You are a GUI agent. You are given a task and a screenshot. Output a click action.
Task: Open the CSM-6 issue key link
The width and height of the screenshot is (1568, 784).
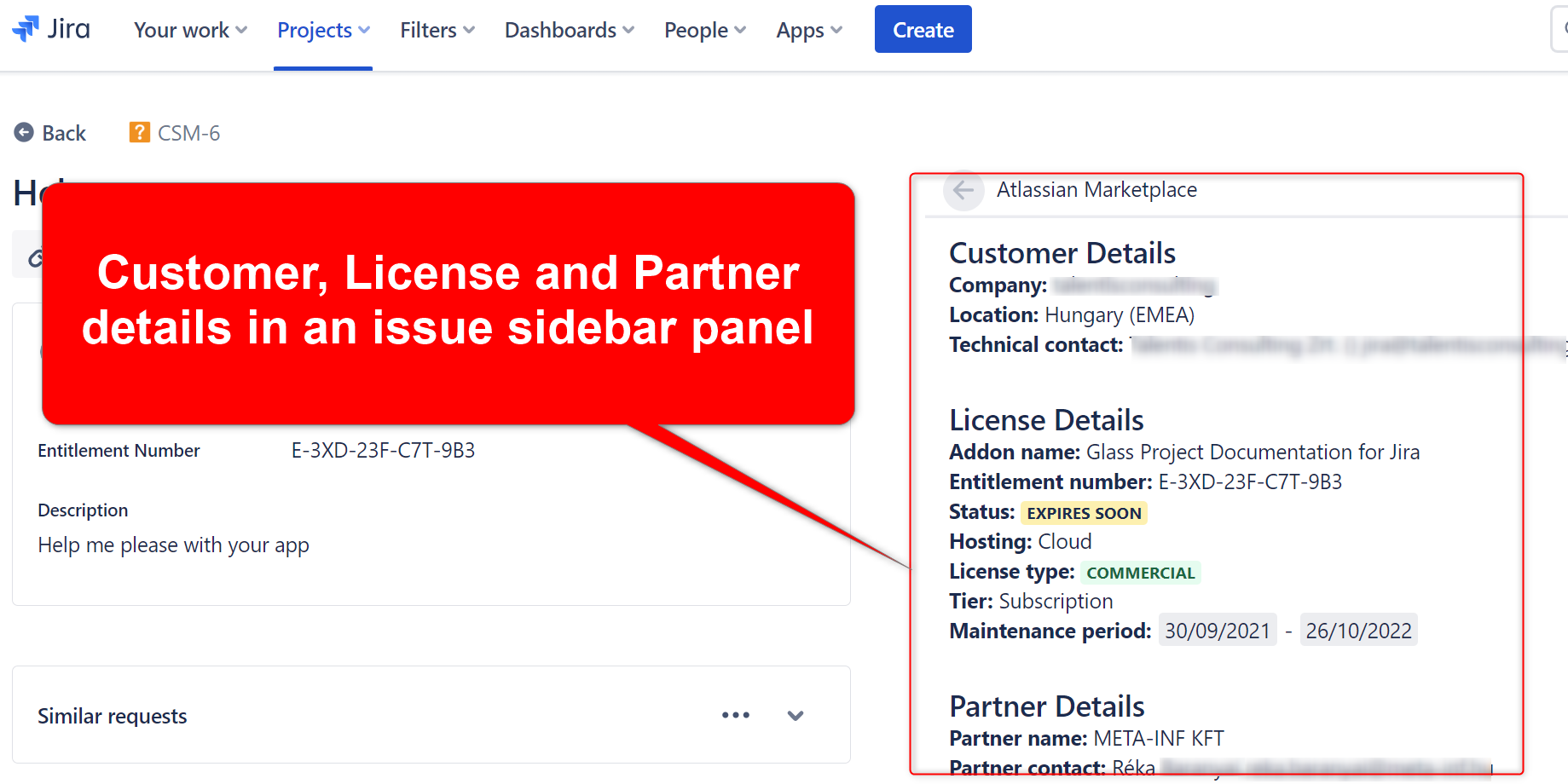click(x=188, y=133)
